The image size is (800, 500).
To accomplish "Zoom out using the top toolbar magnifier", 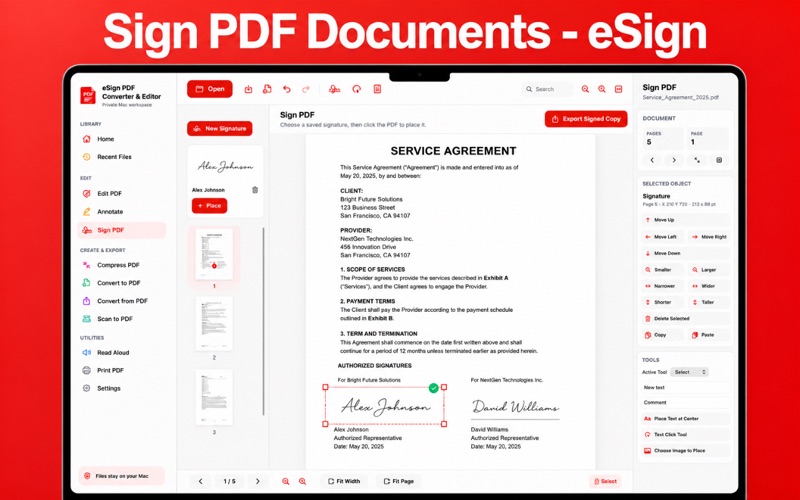I will [x=585, y=89].
